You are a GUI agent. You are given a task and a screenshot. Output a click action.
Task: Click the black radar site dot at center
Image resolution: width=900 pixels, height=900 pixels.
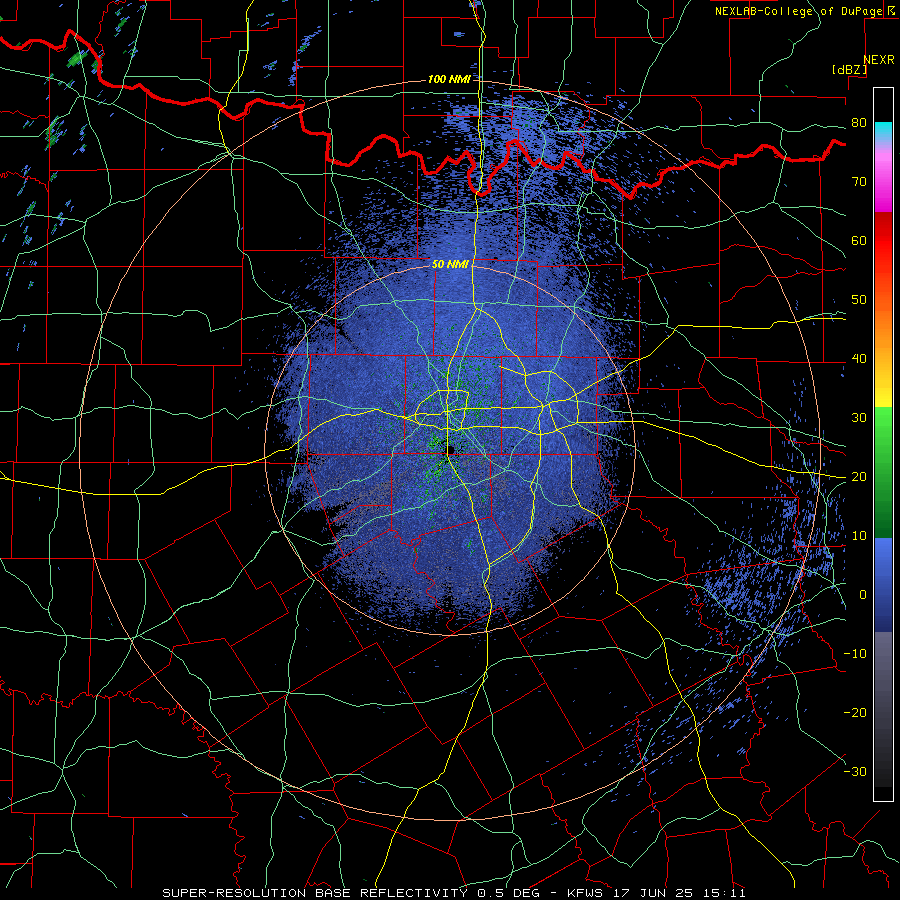[x=449, y=450]
